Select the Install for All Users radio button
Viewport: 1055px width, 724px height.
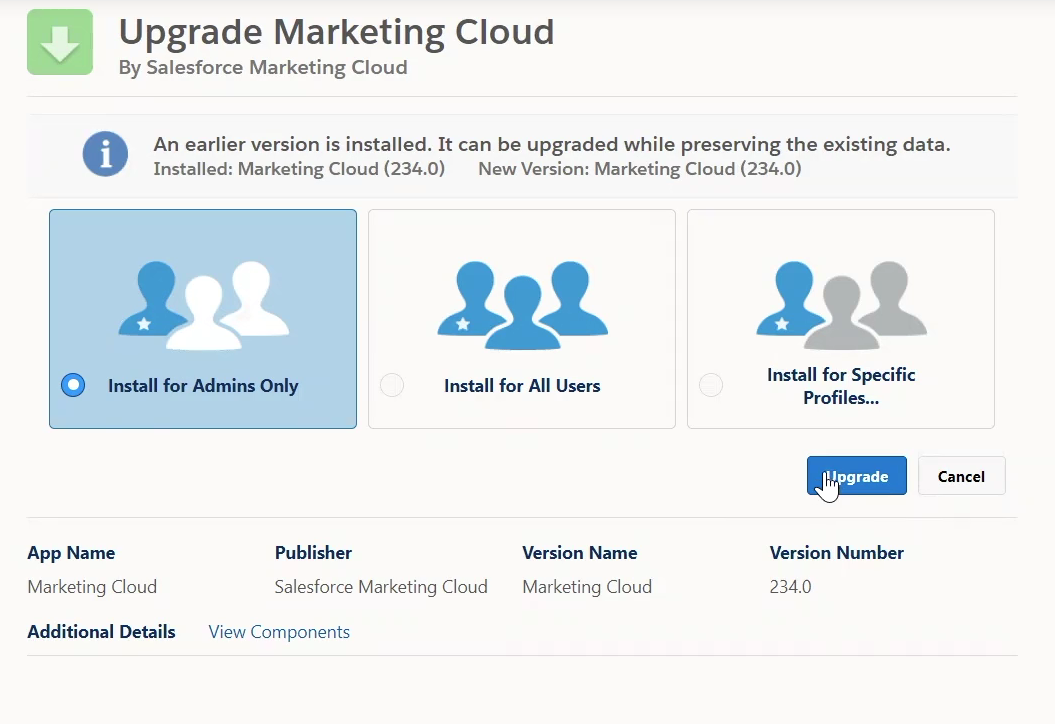tap(392, 385)
